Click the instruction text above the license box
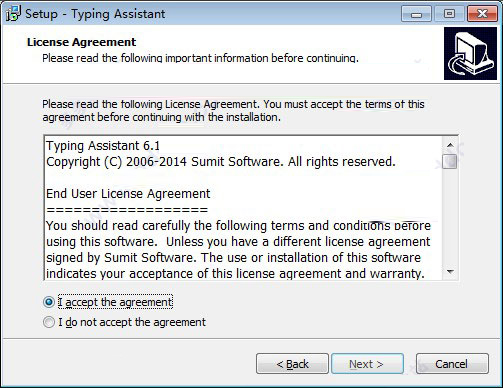This screenshot has height=388, width=503. (233, 111)
